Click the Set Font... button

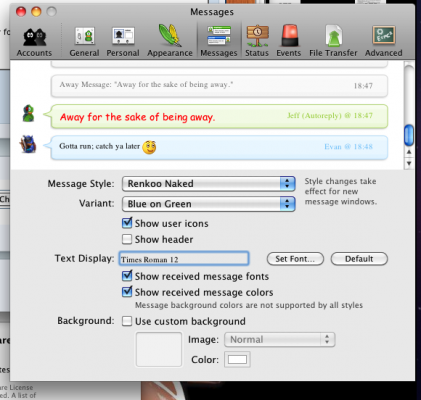pos(295,259)
